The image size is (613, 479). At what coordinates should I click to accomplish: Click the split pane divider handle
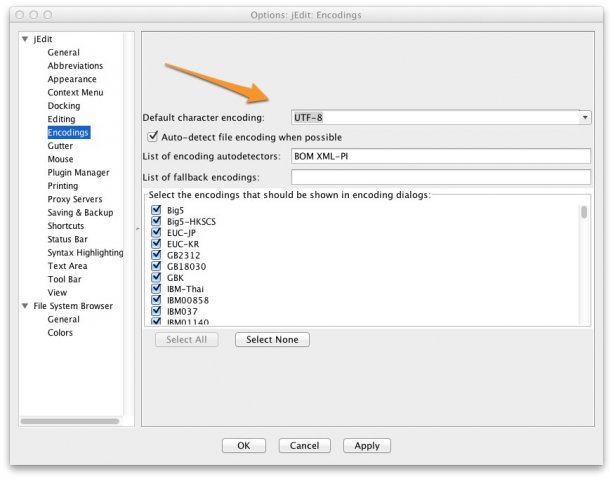pos(138,228)
